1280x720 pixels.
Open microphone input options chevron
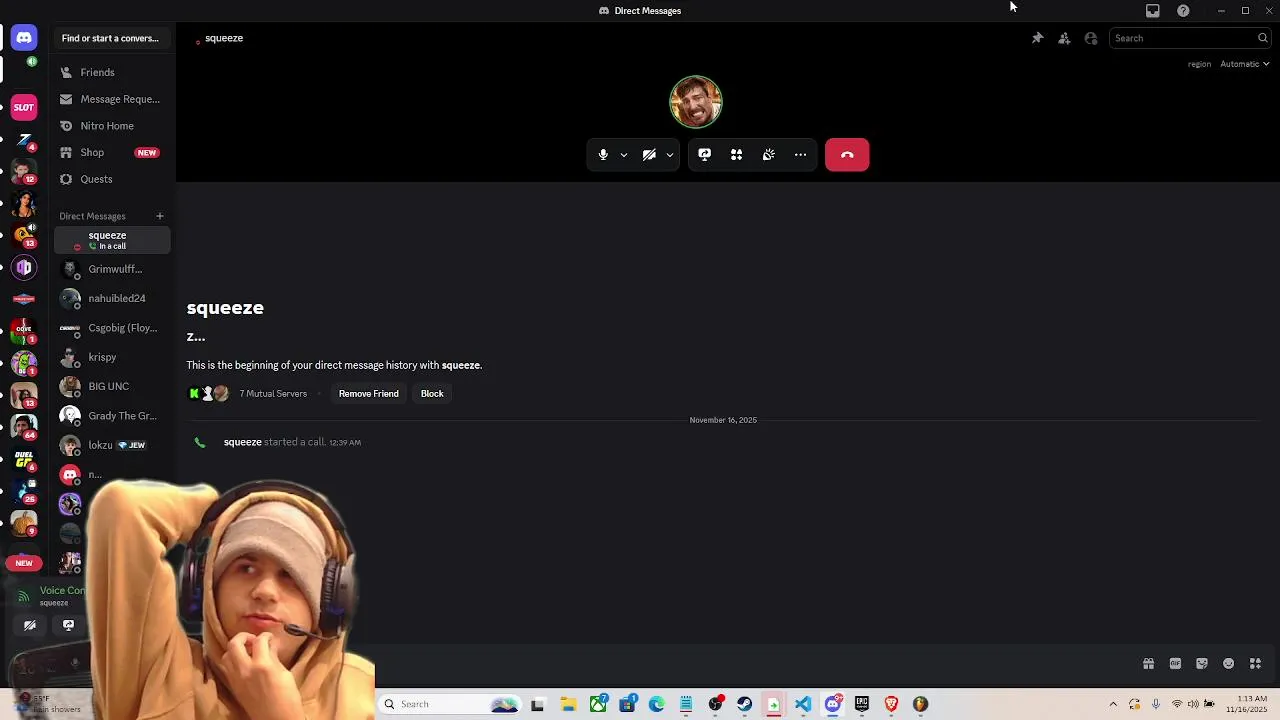pos(623,155)
